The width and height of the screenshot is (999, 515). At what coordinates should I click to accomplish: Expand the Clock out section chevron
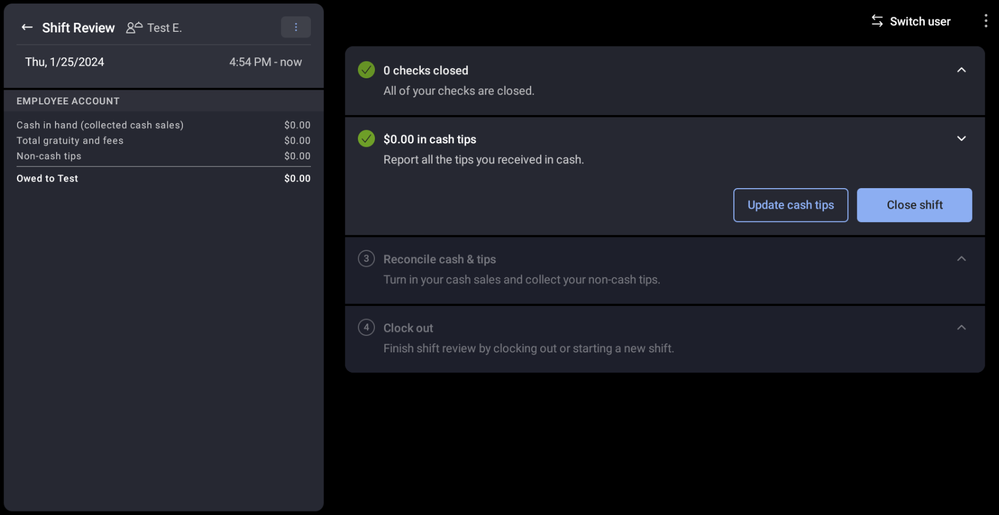click(x=961, y=328)
